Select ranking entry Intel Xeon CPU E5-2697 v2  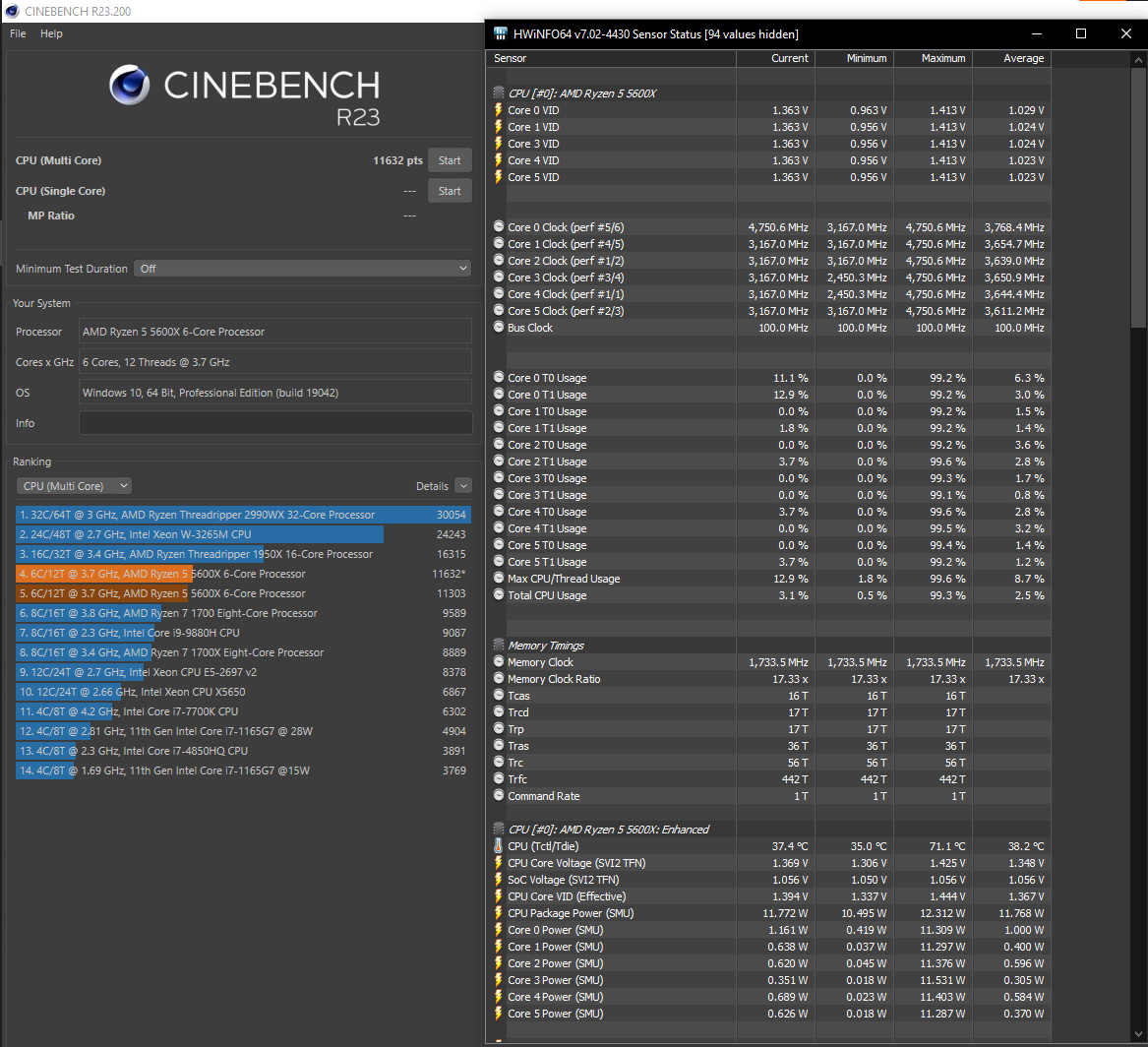click(x=243, y=672)
